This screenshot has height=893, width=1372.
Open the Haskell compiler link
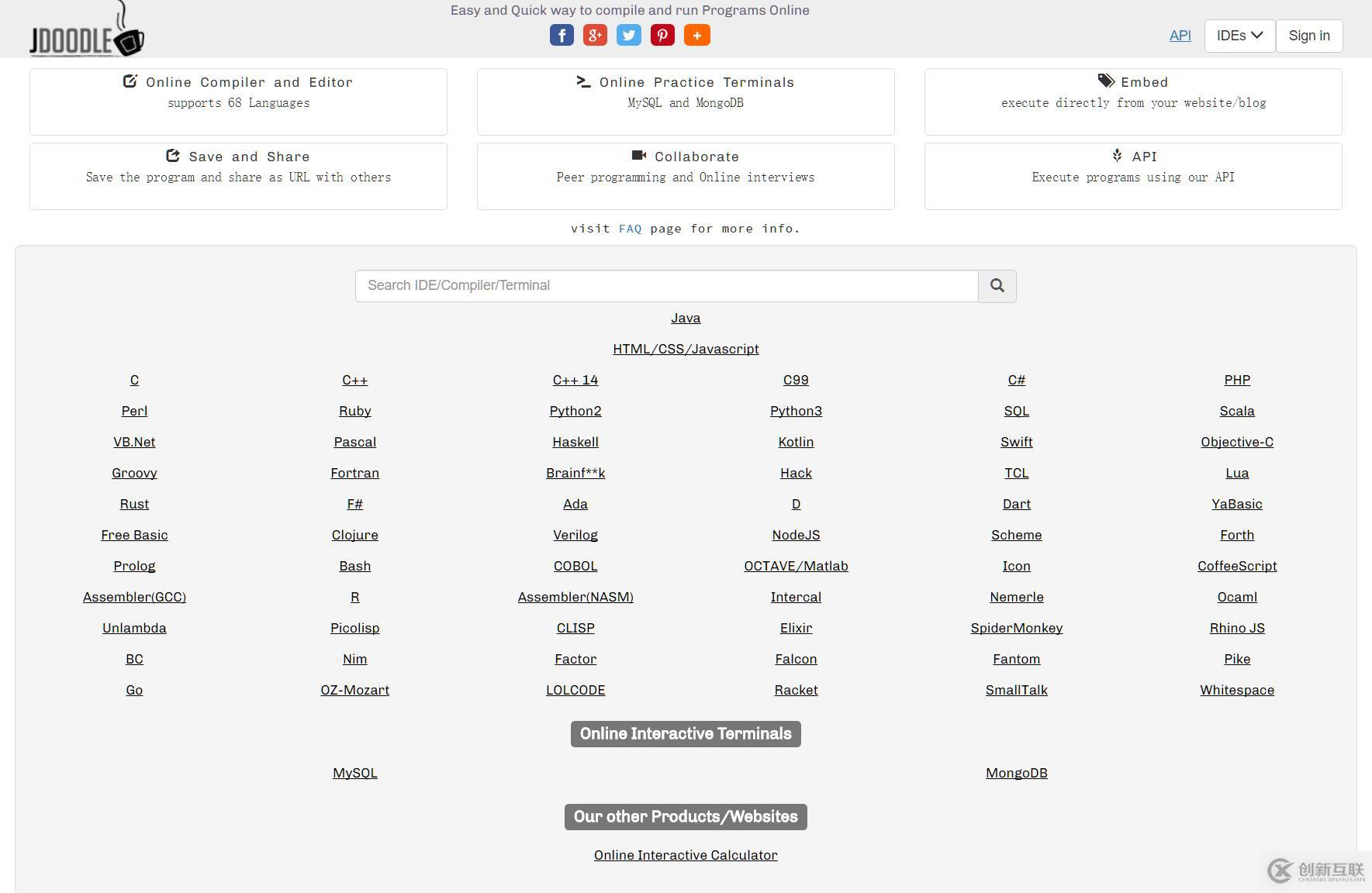click(575, 442)
